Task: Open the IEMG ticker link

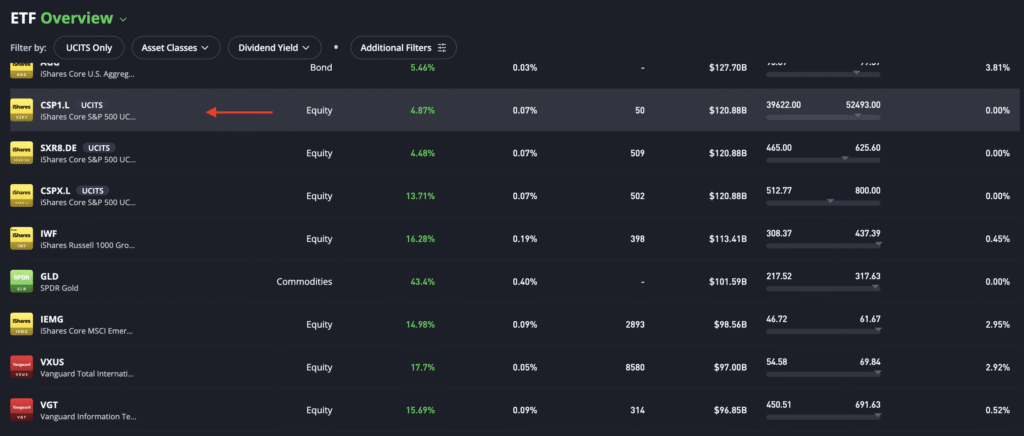Action: pos(52,319)
